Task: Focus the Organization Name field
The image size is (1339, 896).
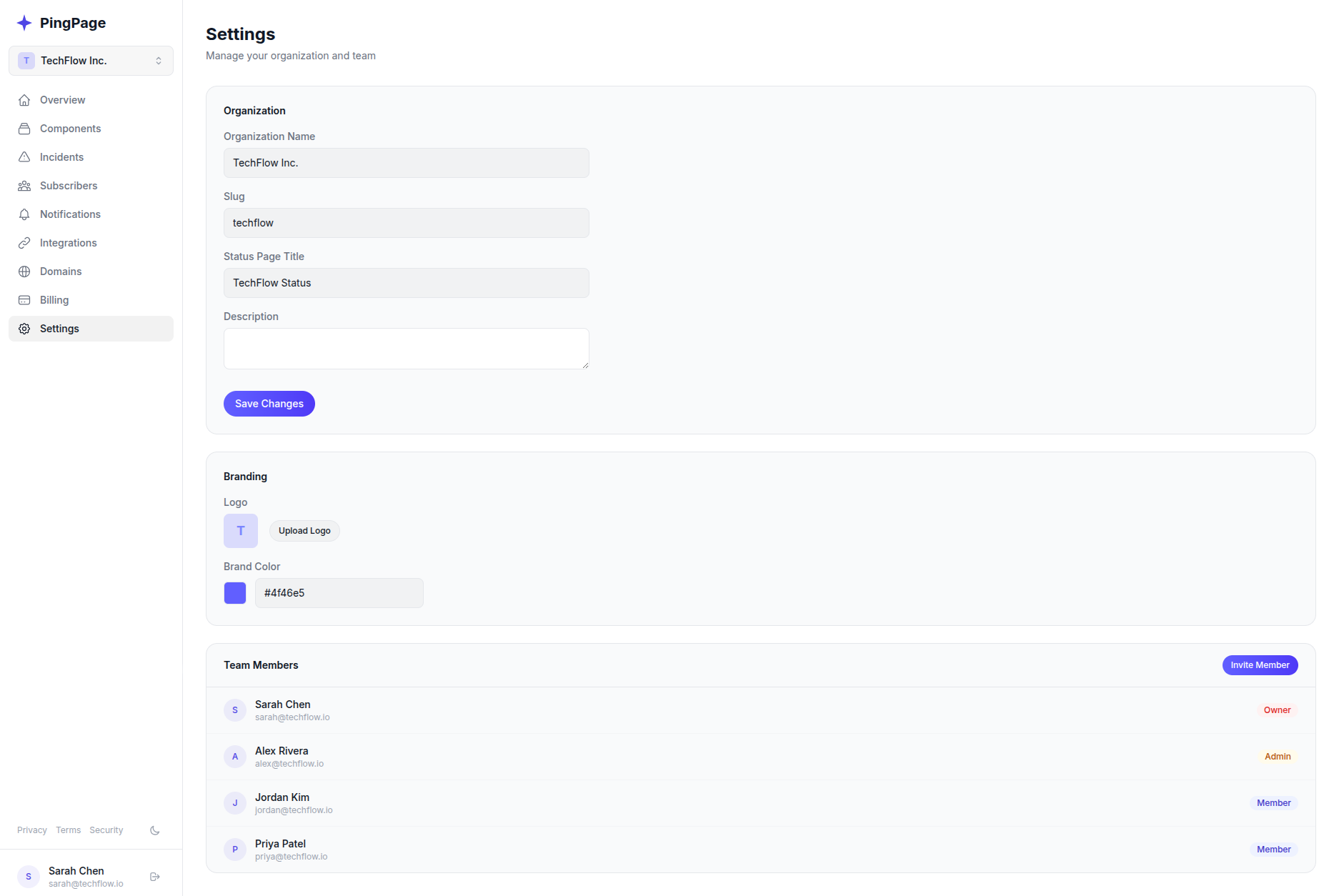Action: [407, 163]
